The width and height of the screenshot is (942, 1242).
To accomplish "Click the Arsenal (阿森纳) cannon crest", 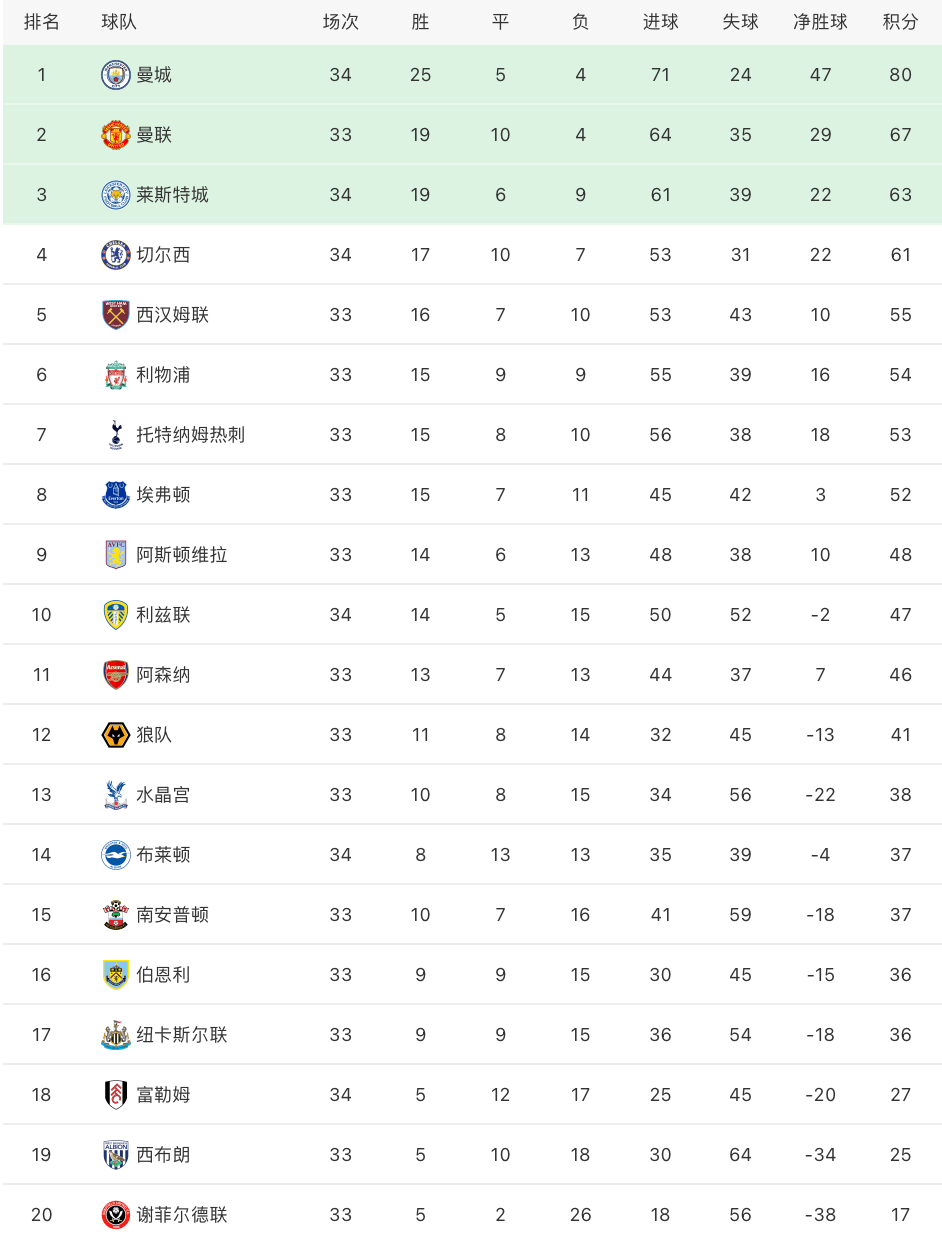I will [x=116, y=675].
